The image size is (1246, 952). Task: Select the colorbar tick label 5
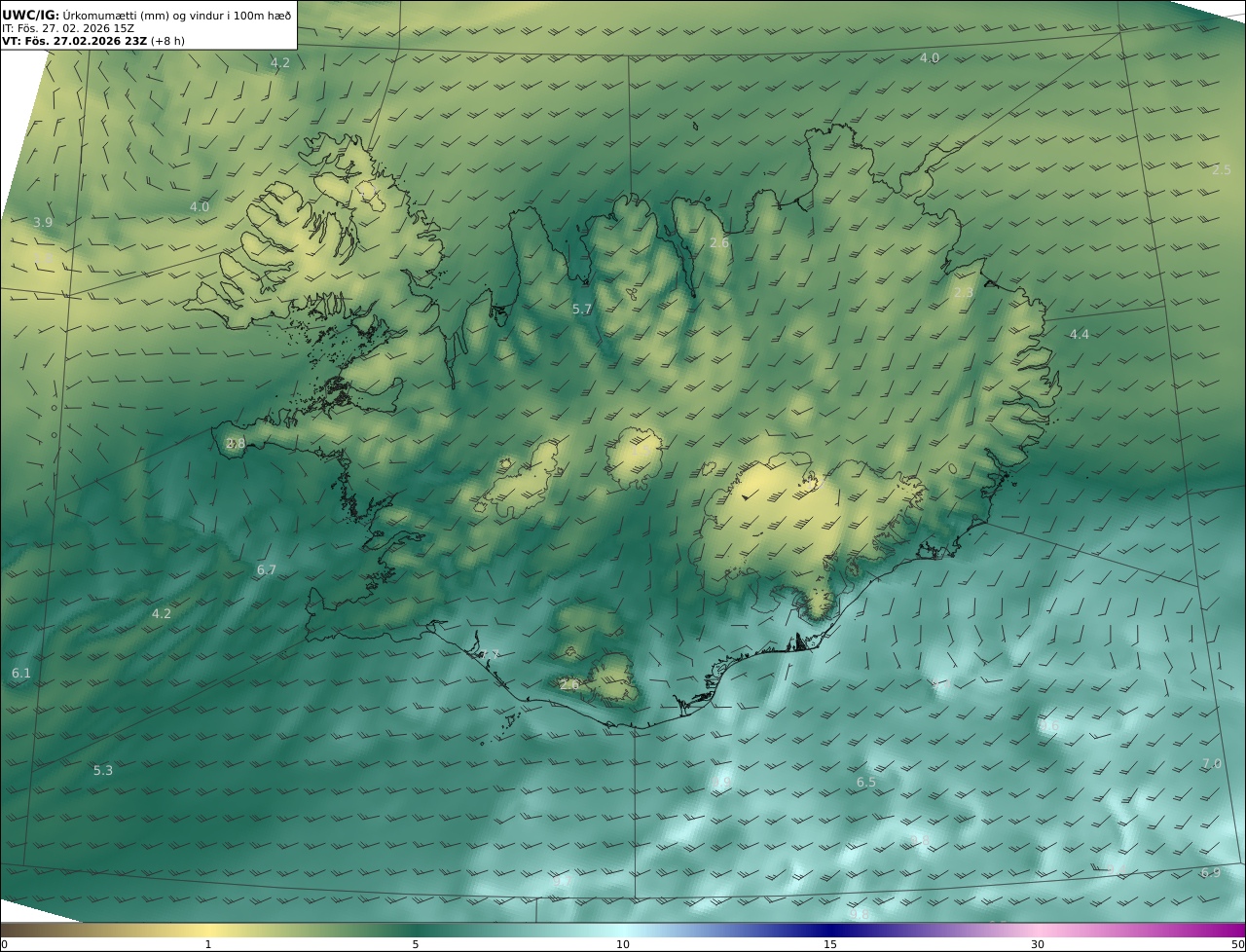(416, 944)
